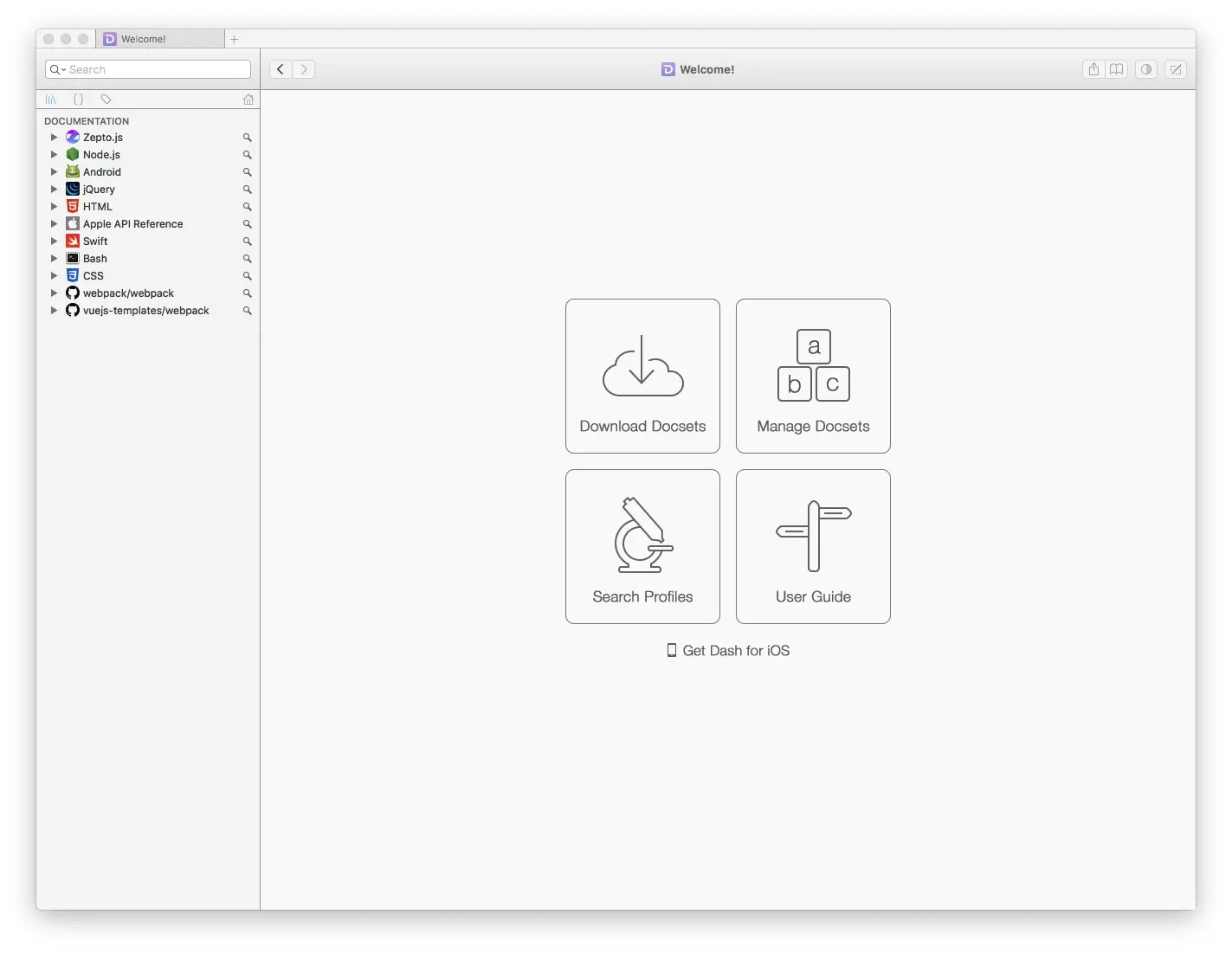Open the Manage Docsets card
The width and height of the screenshot is (1232, 953).
(813, 376)
